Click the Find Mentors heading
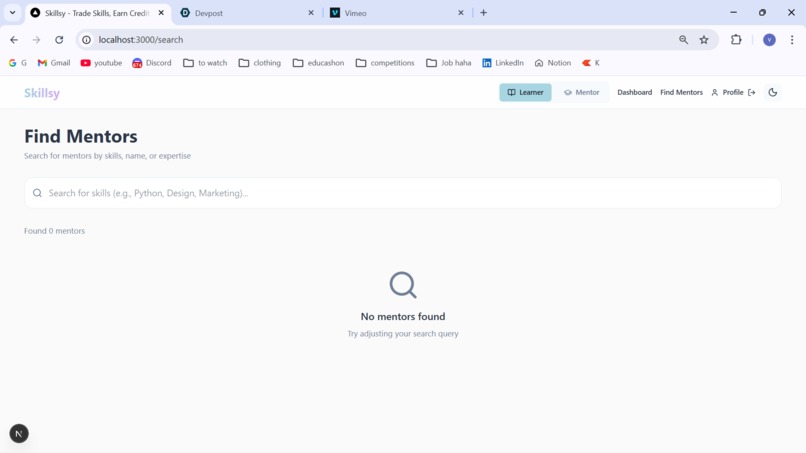The image size is (806, 453). tap(81, 136)
